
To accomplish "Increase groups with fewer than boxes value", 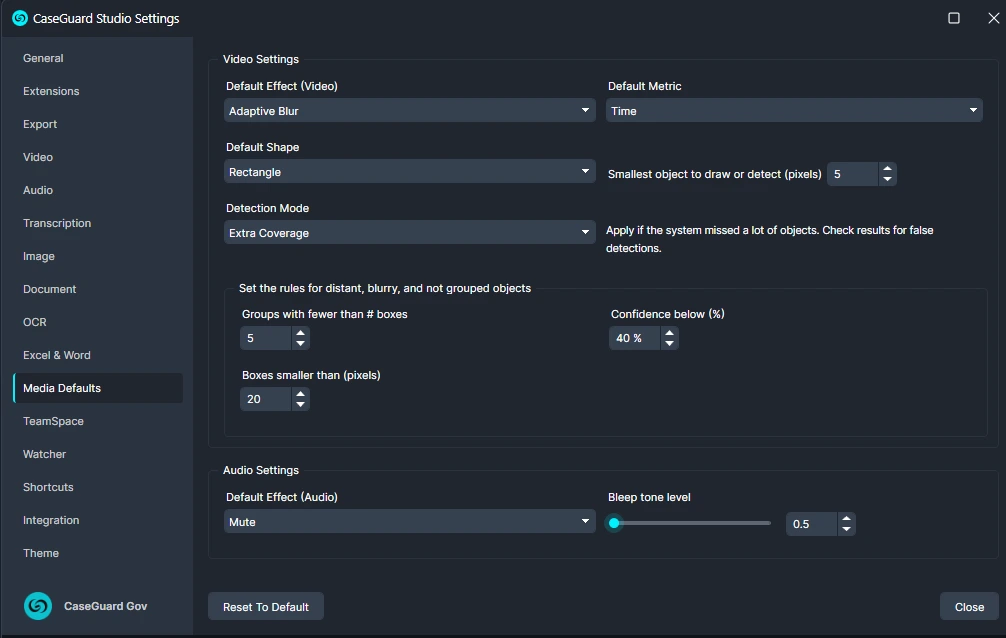I will 300,332.
